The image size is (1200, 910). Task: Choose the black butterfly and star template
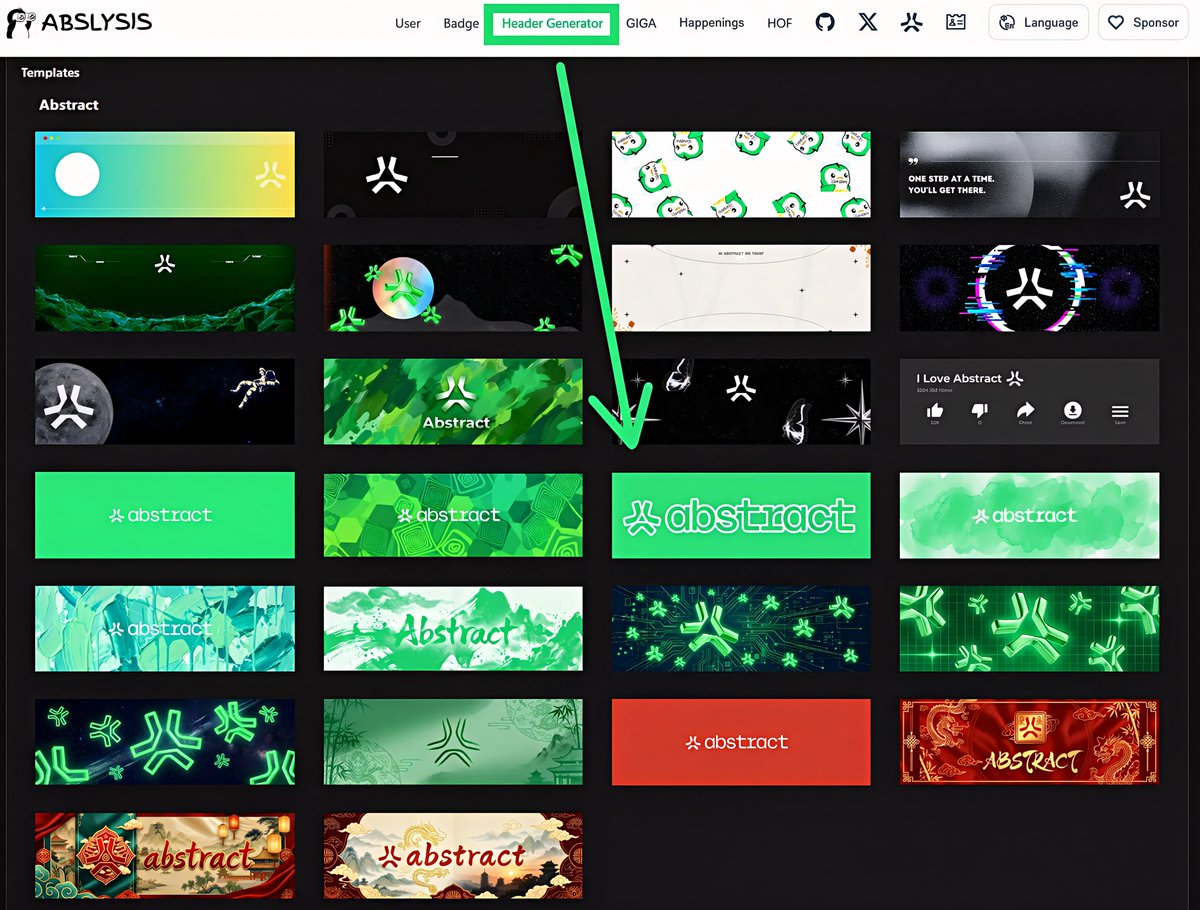[x=741, y=402]
